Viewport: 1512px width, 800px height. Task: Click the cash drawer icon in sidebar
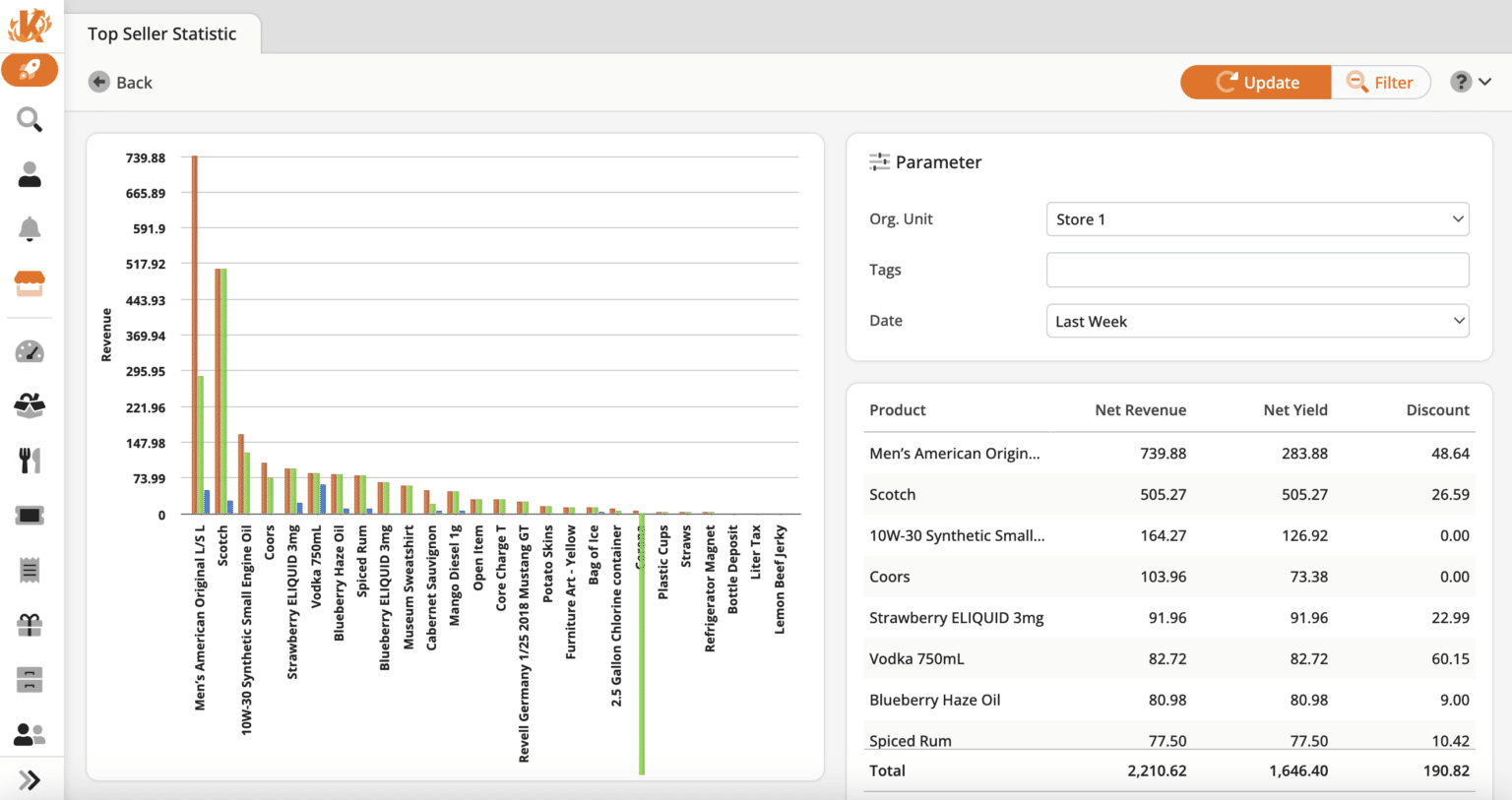coord(30,679)
